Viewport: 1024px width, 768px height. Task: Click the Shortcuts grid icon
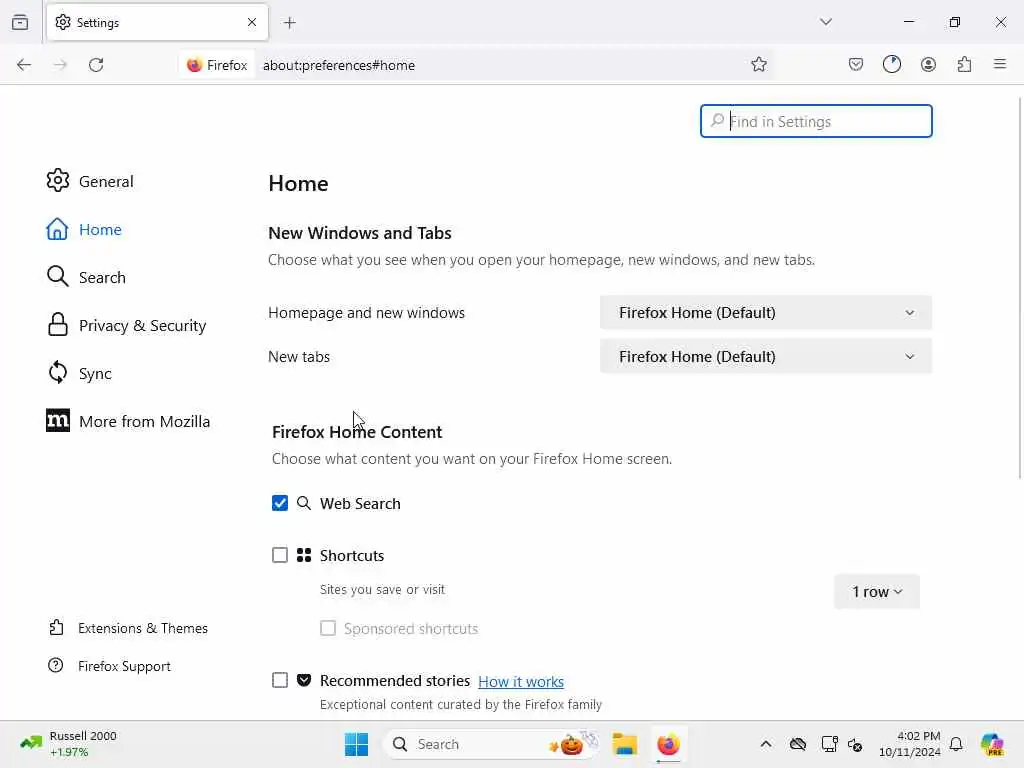click(304, 555)
